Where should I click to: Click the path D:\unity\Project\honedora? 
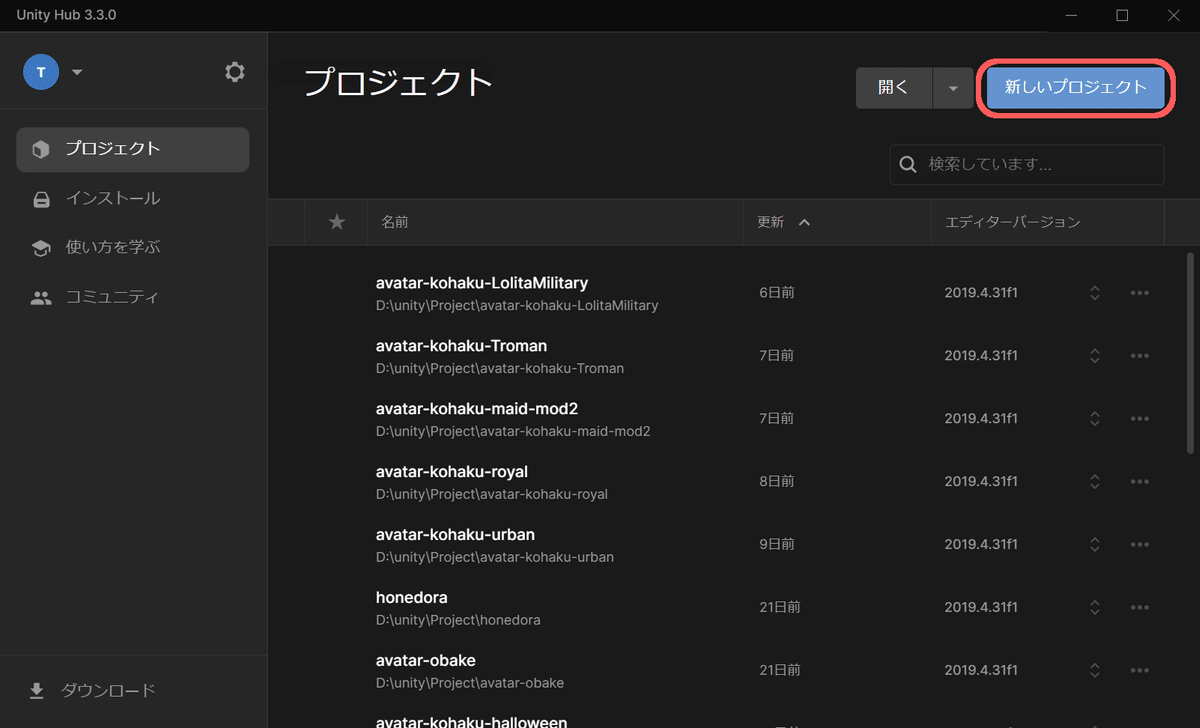(458, 620)
